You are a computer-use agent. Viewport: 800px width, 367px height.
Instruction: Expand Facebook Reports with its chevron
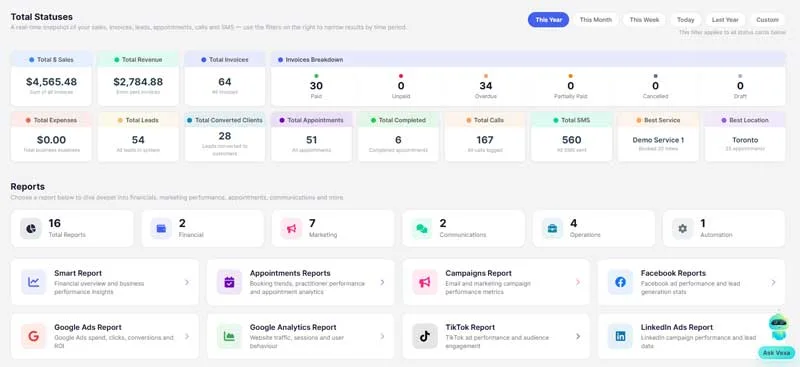point(773,282)
